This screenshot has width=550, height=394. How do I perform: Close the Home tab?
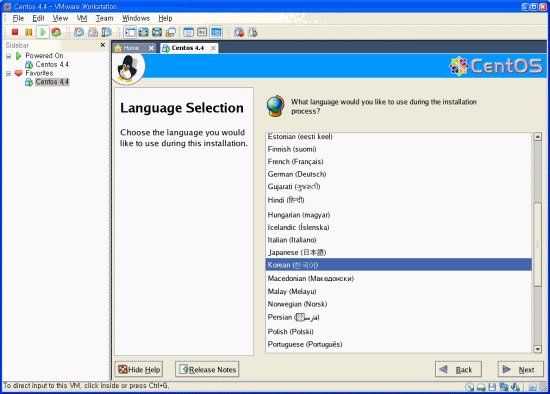point(151,48)
